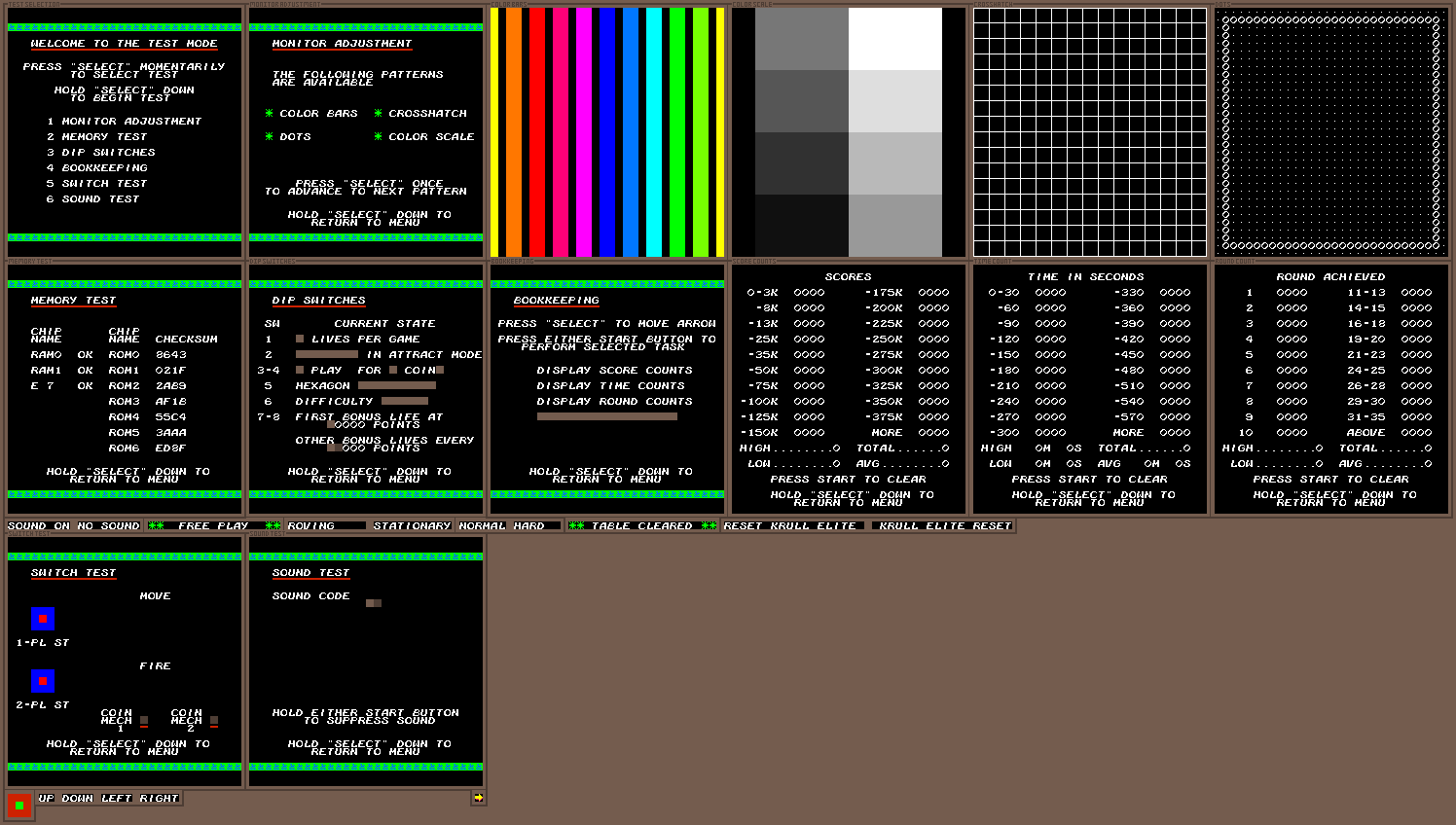Click the yellow arrow sprite
The image size is (1456, 825).
coord(478,798)
